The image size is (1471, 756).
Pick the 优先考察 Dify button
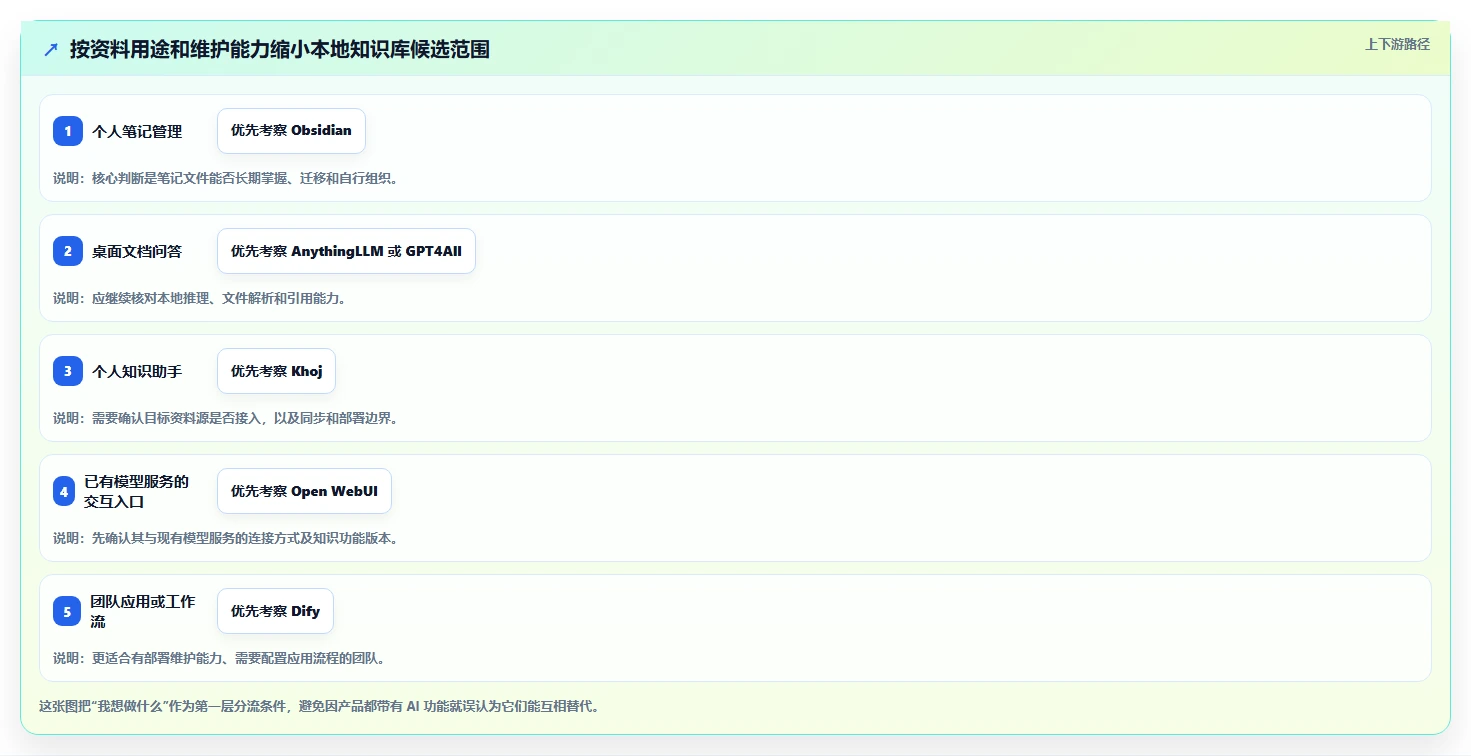tap(275, 611)
